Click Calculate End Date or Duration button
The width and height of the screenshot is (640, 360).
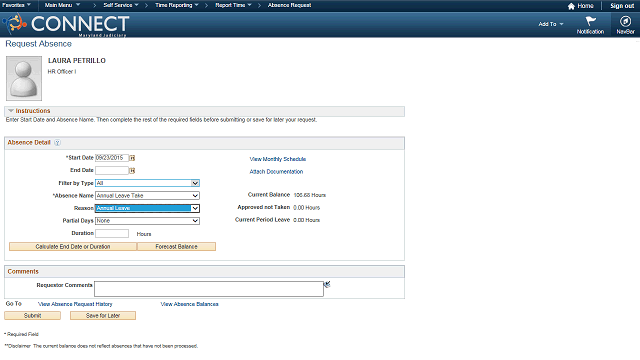[x=73, y=247]
